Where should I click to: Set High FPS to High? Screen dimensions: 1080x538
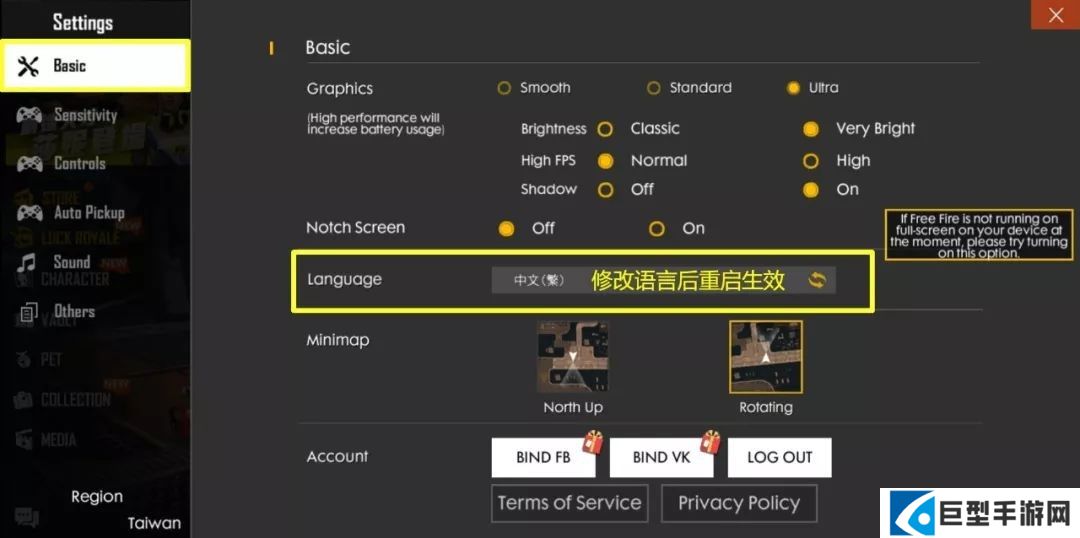(812, 161)
